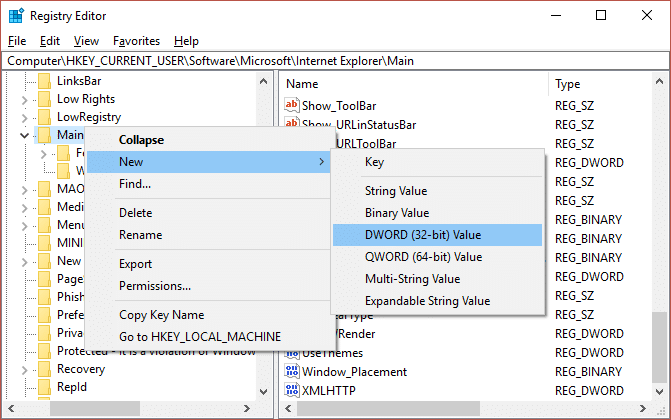Select the Show_ToolBar value name
Screen dimensions: 671x420
(339, 106)
